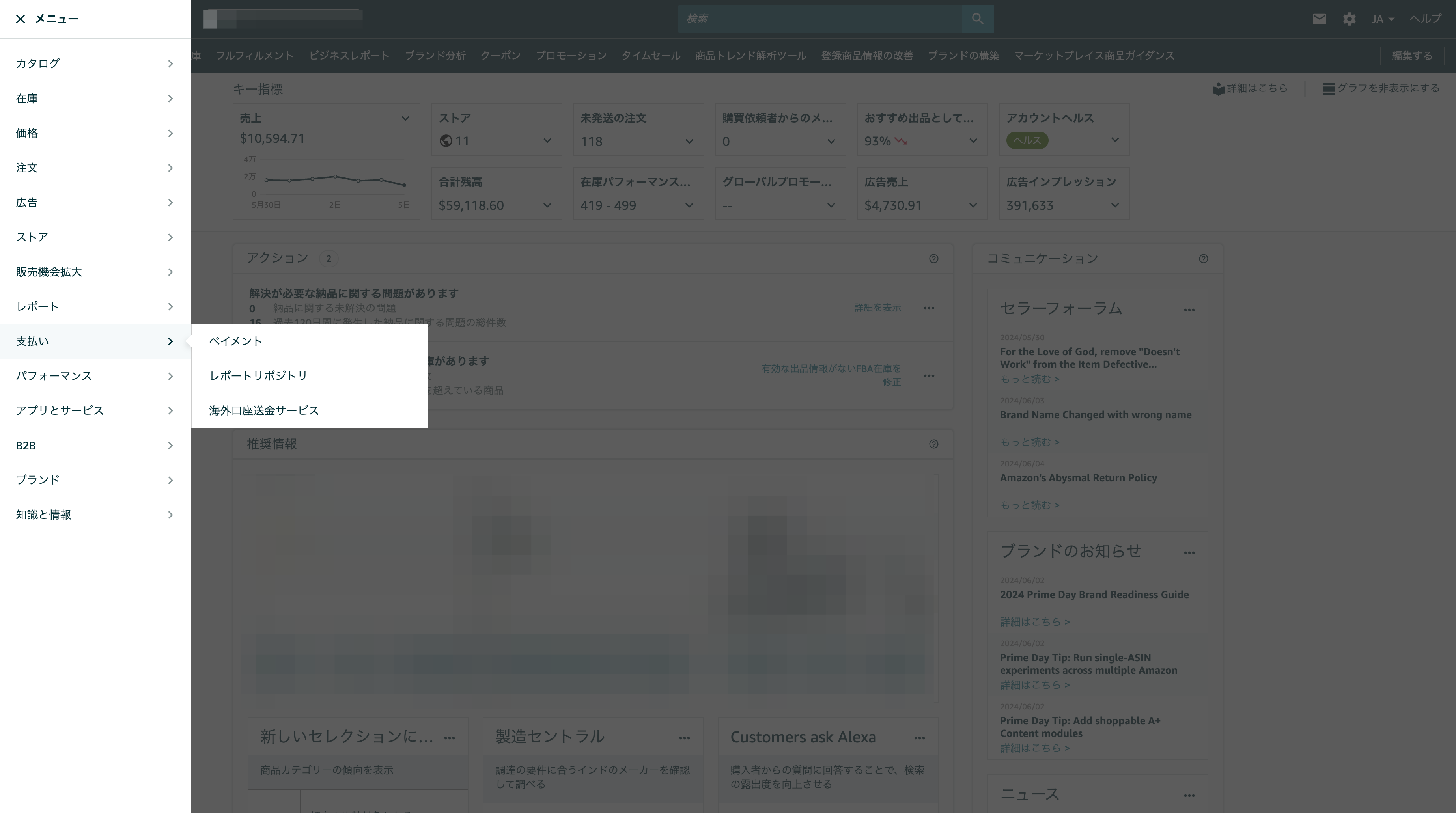Expand the B2B menu item

click(95, 445)
